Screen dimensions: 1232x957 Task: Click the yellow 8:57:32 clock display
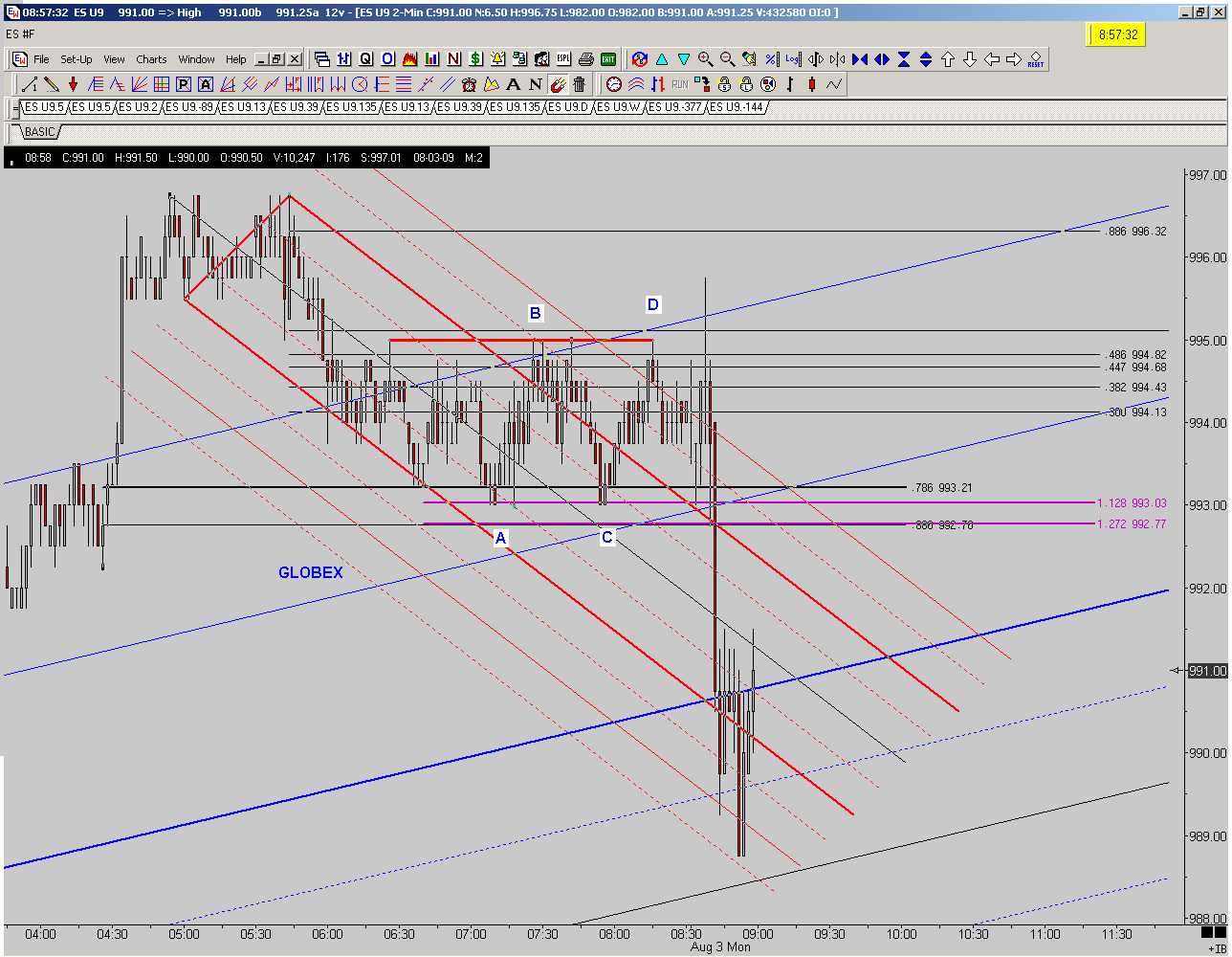click(x=1117, y=34)
